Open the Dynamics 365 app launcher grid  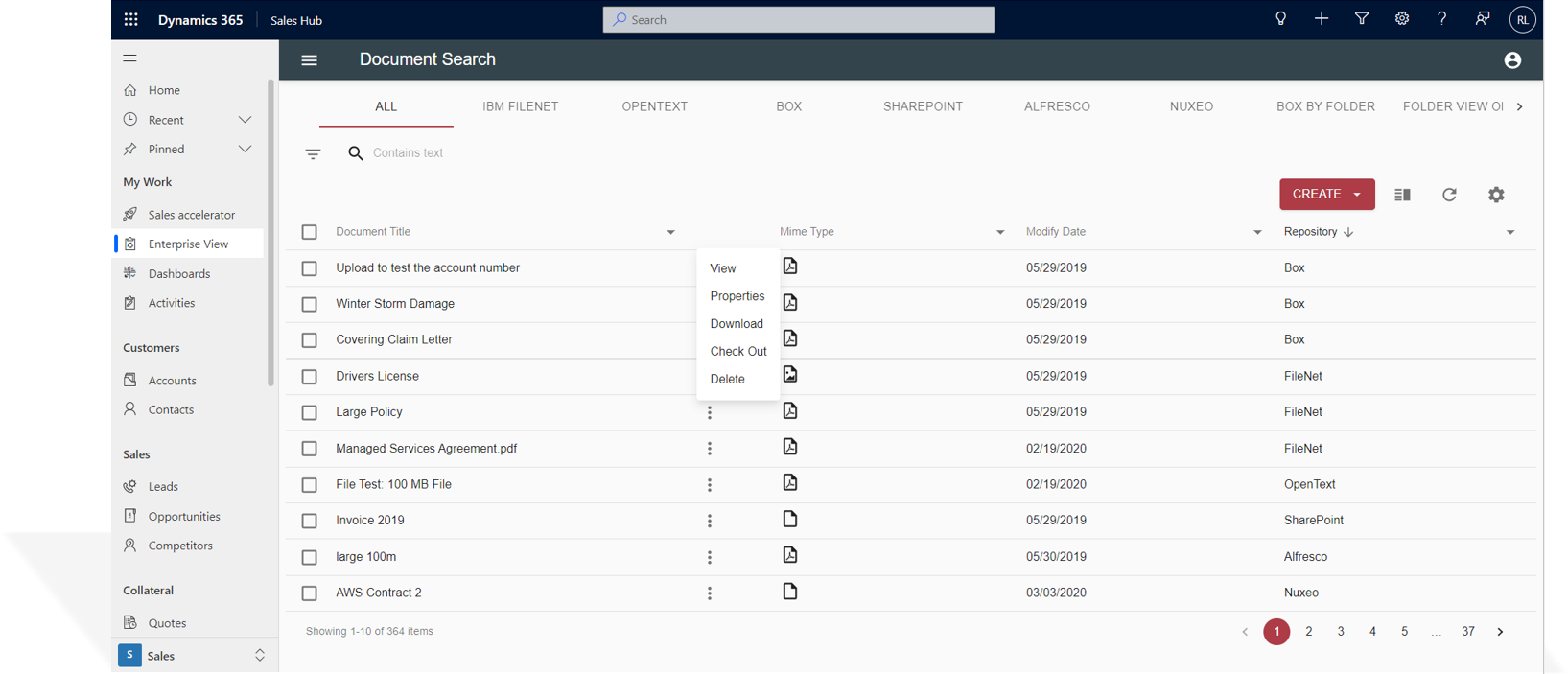coord(131,19)
